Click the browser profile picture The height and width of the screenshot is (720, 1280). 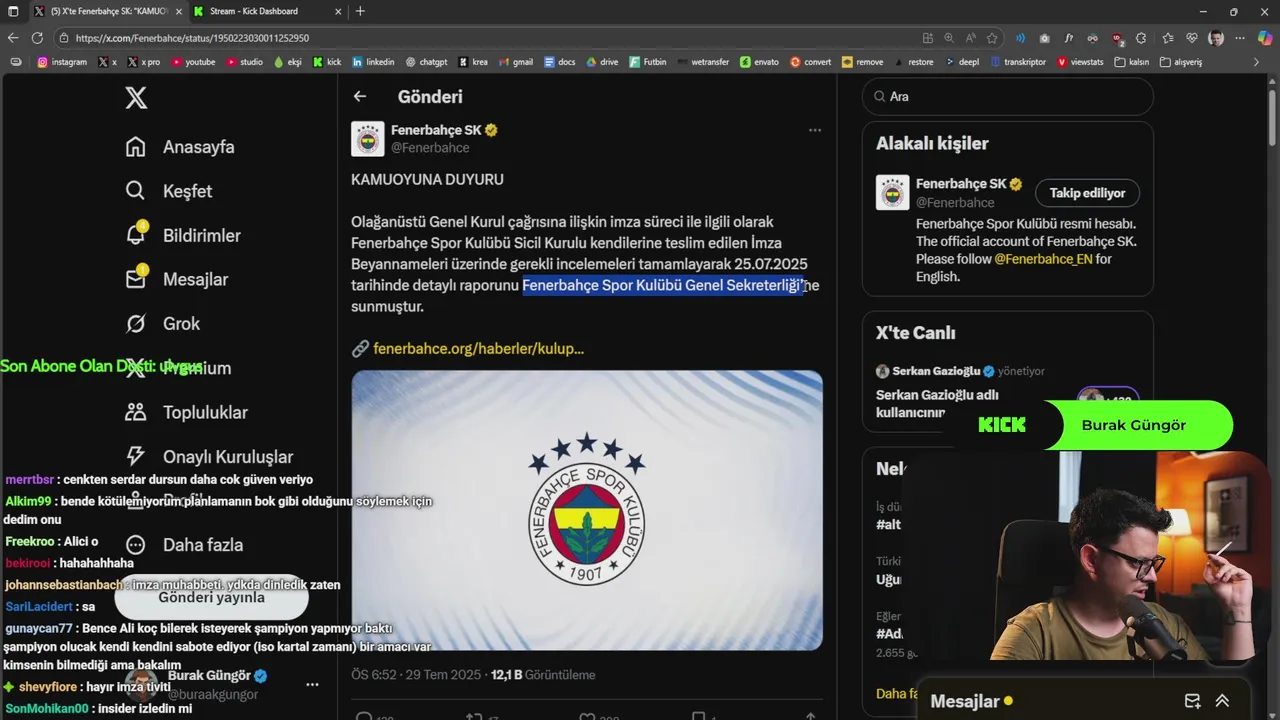[1216, 38]
